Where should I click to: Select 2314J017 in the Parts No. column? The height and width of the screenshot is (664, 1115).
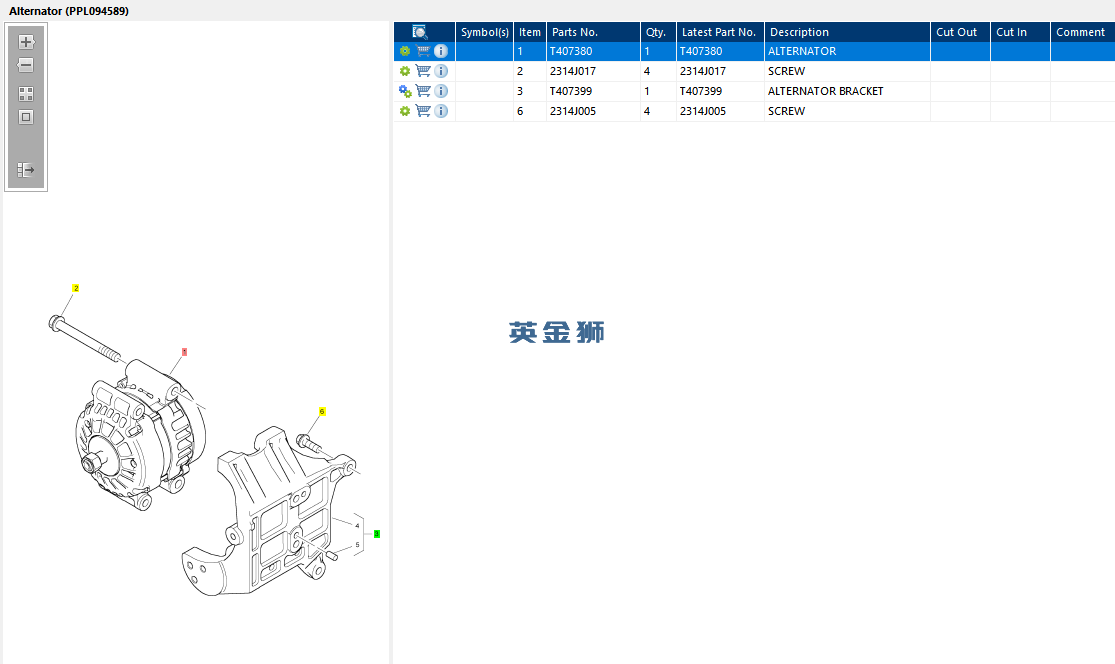(573, 71)
